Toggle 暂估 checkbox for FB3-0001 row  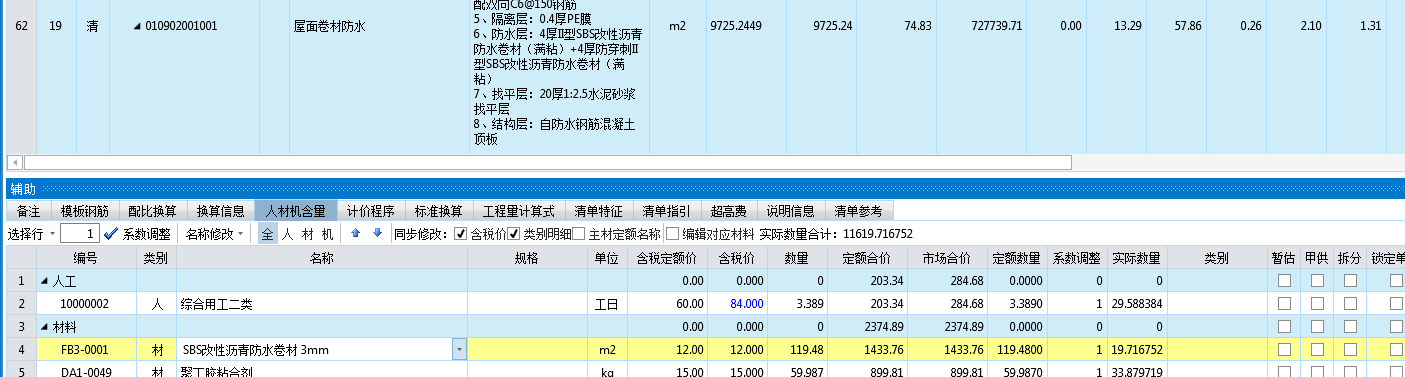1284,349
